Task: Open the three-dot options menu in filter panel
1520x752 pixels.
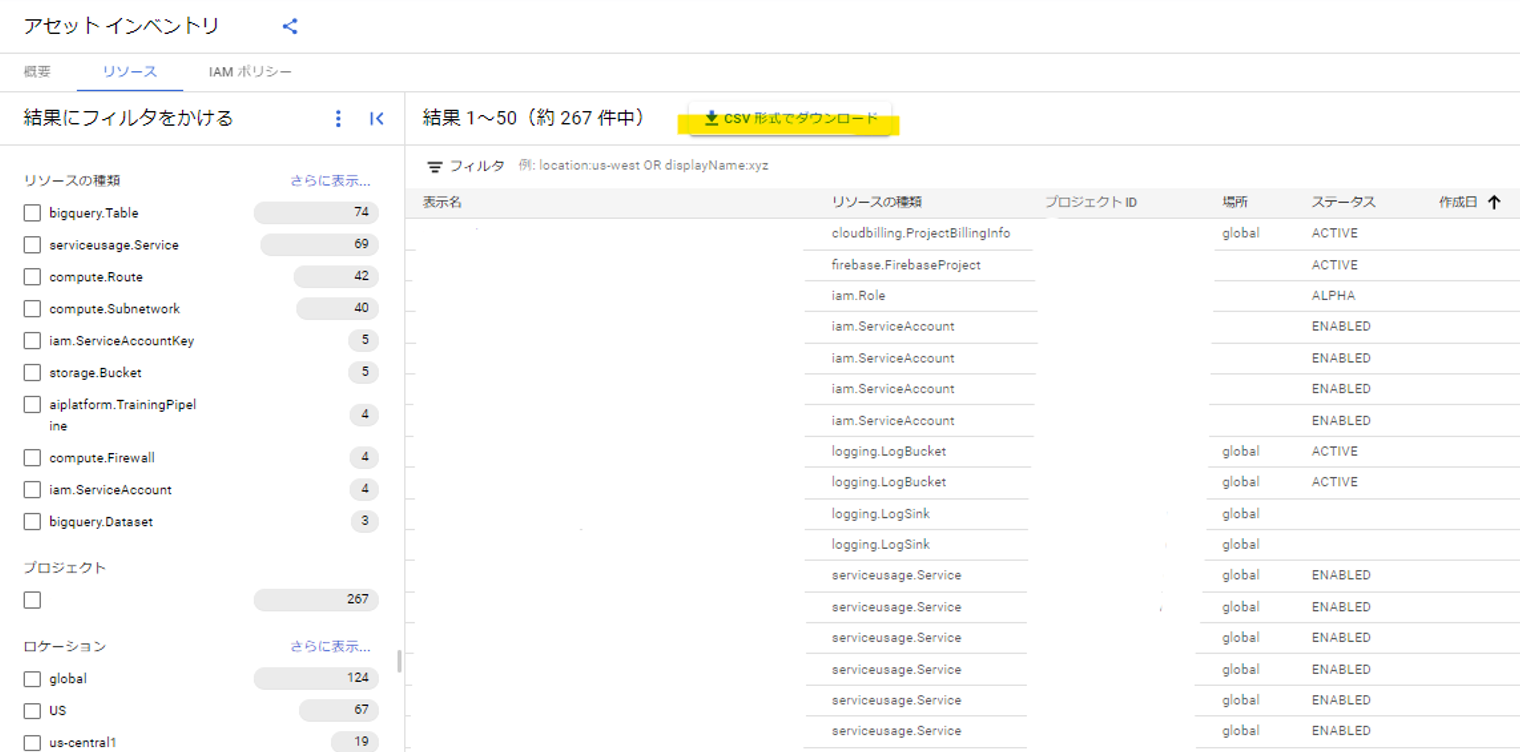Action: (338, 118)
